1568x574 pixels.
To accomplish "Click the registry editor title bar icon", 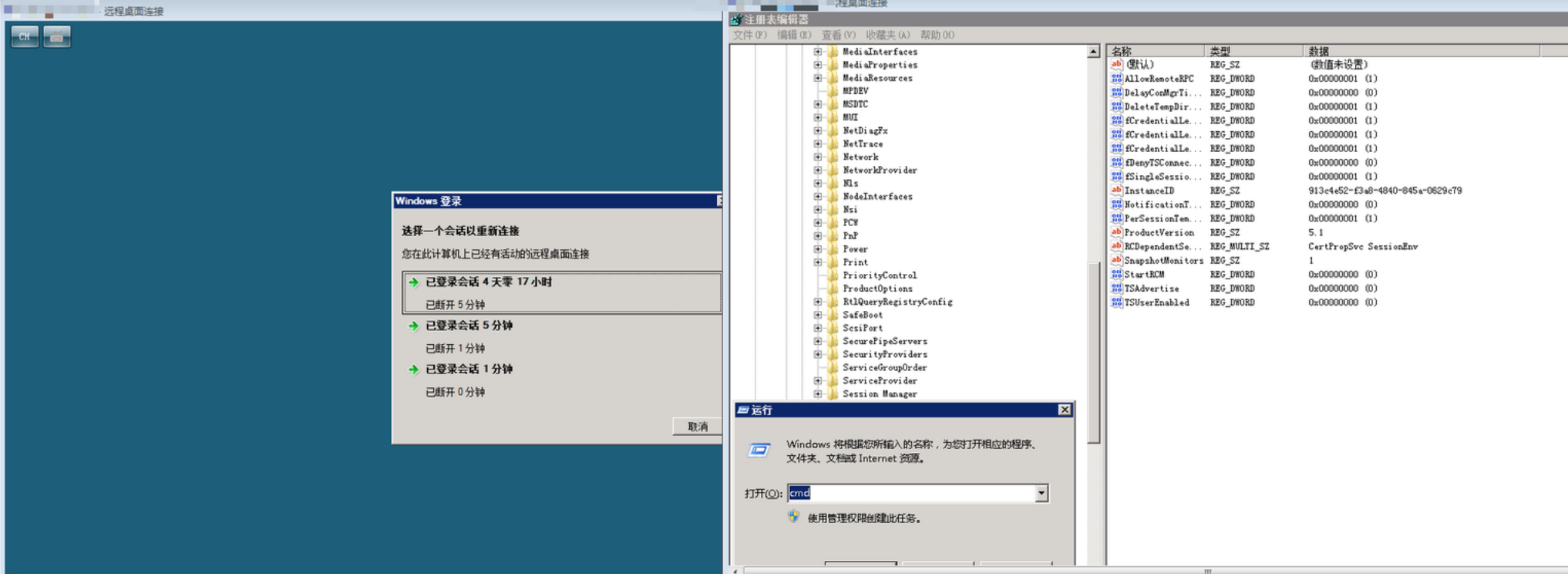I will [x=736, y=19].
